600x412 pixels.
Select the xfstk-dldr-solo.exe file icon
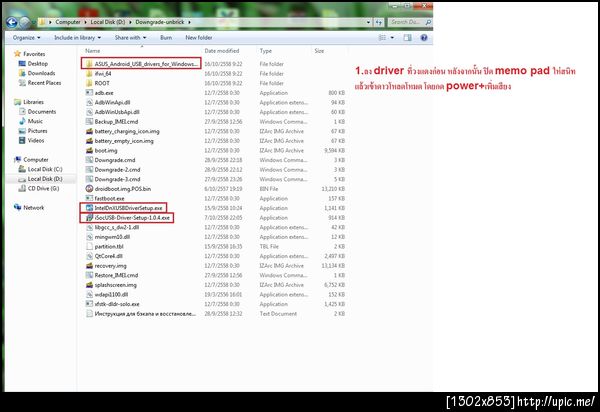(x=89, y=304)
